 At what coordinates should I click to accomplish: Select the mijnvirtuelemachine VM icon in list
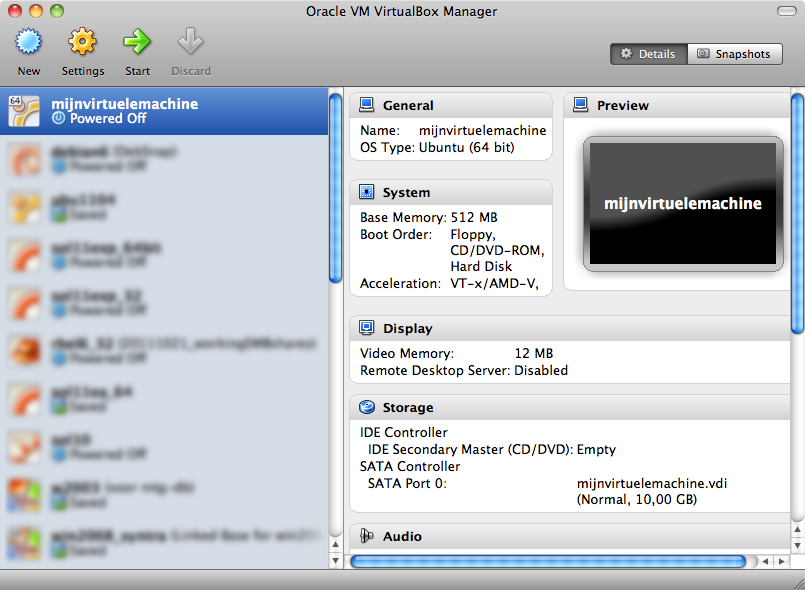(24, 111)
